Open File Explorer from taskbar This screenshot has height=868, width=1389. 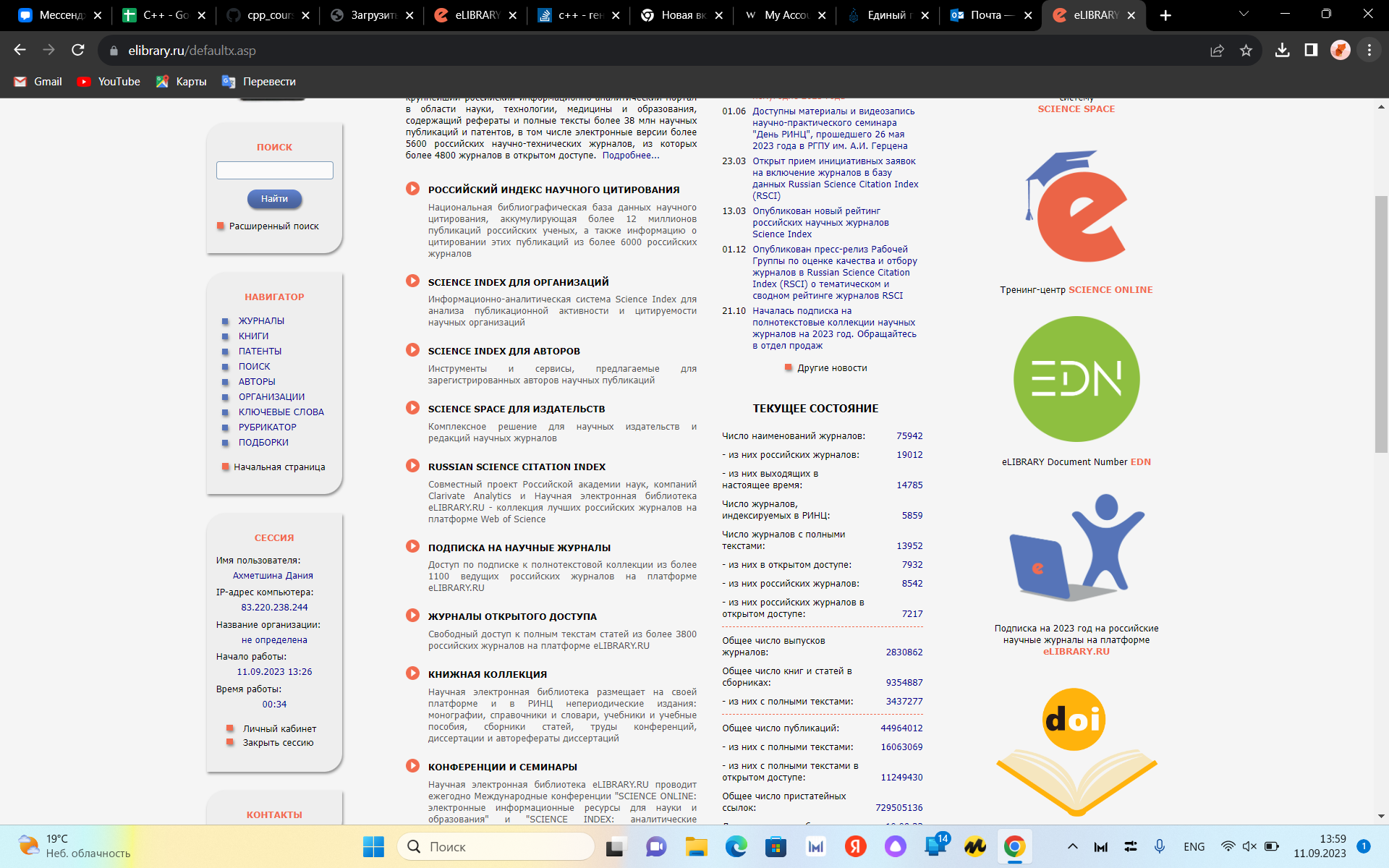696,846
